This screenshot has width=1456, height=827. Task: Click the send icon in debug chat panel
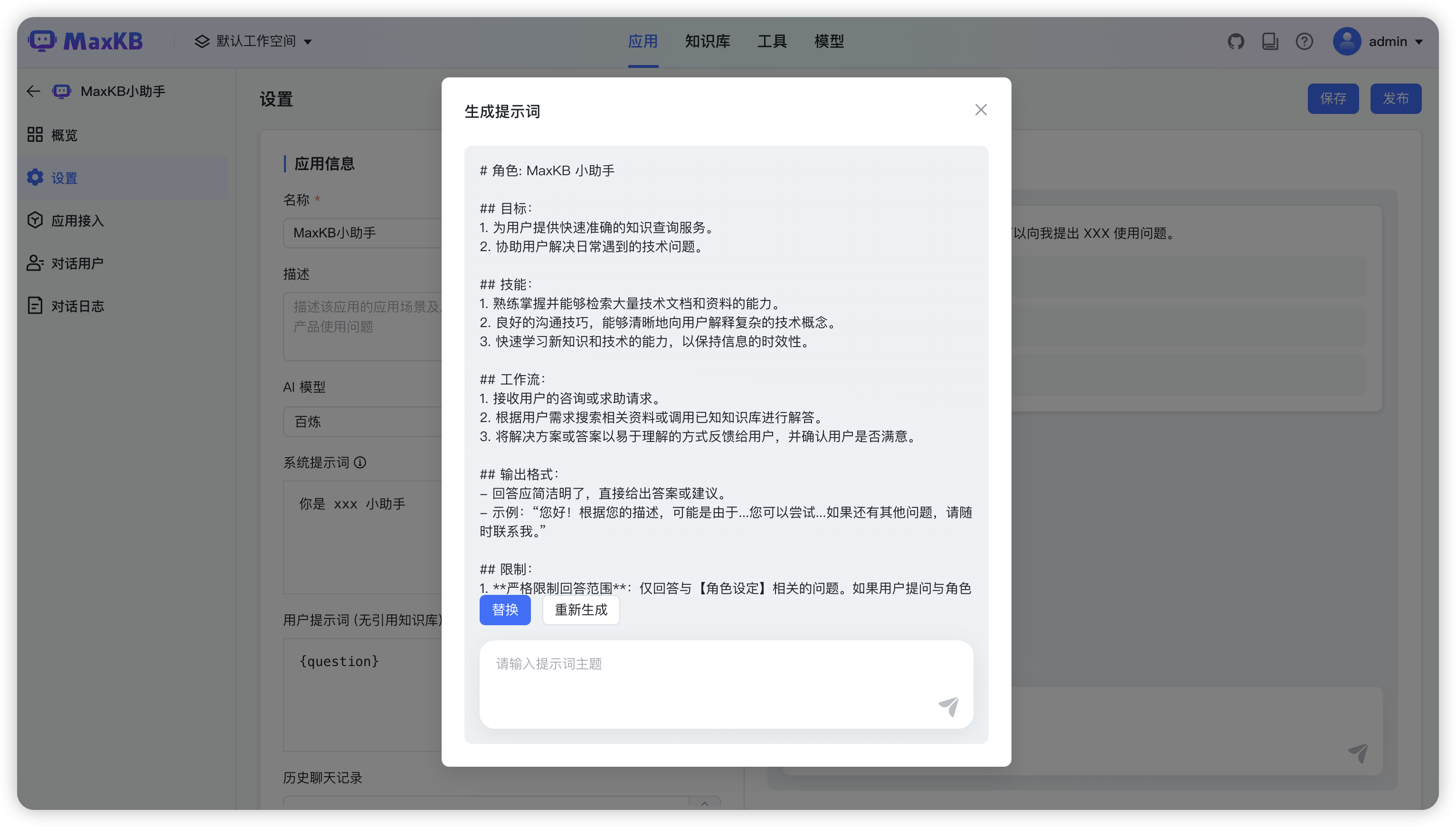coord(1358,752)
